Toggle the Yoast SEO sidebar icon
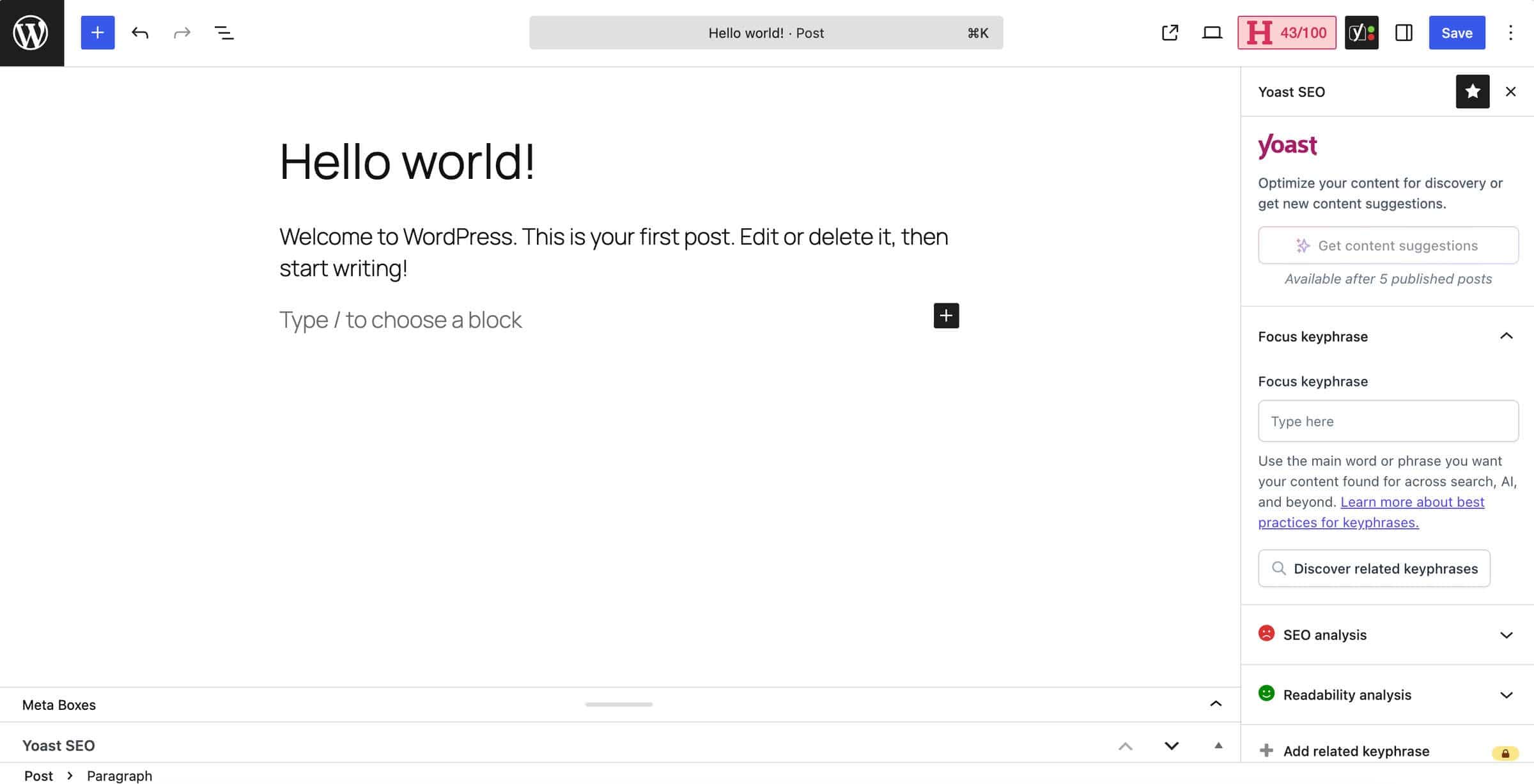Viewport: 1534px width, 784px height. (x=1361, y=33)
